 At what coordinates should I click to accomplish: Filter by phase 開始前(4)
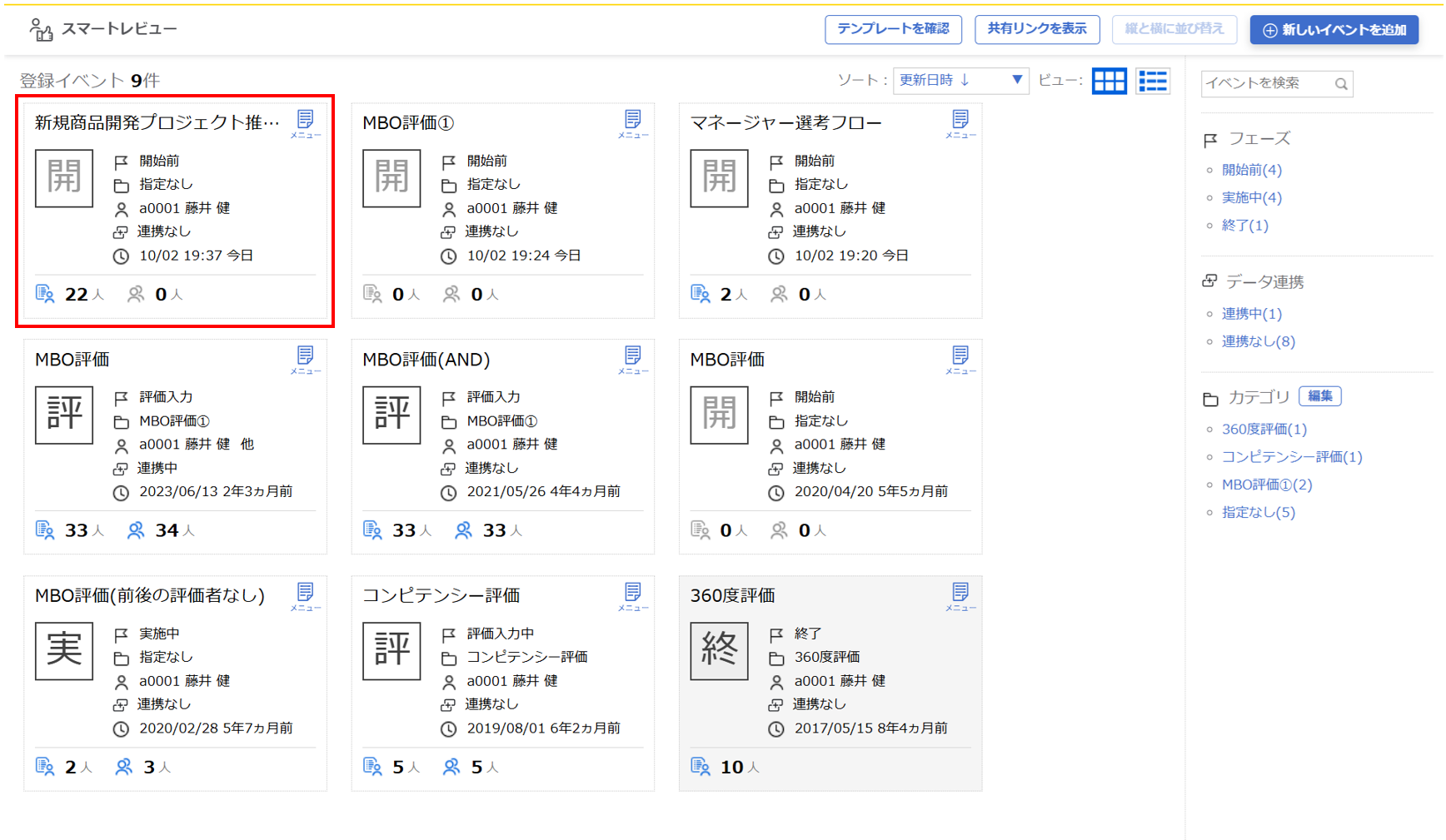(1251, 170)
